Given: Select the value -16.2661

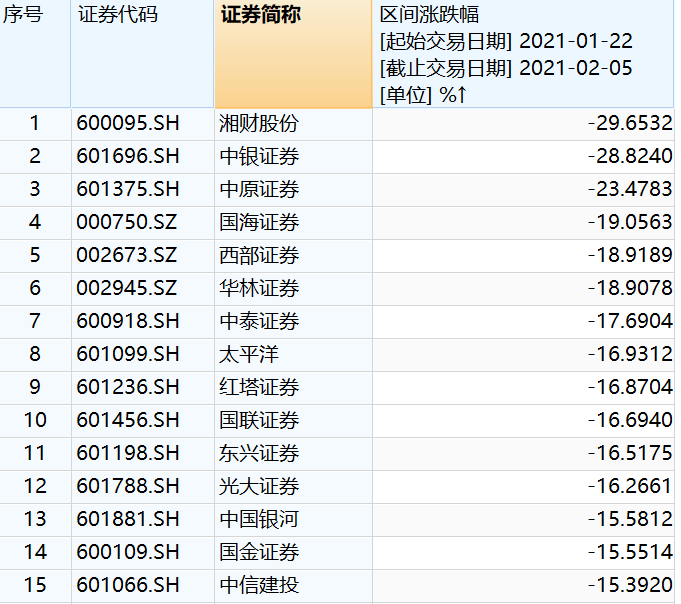Looking at the screenshot, I should tap(630, 486).
